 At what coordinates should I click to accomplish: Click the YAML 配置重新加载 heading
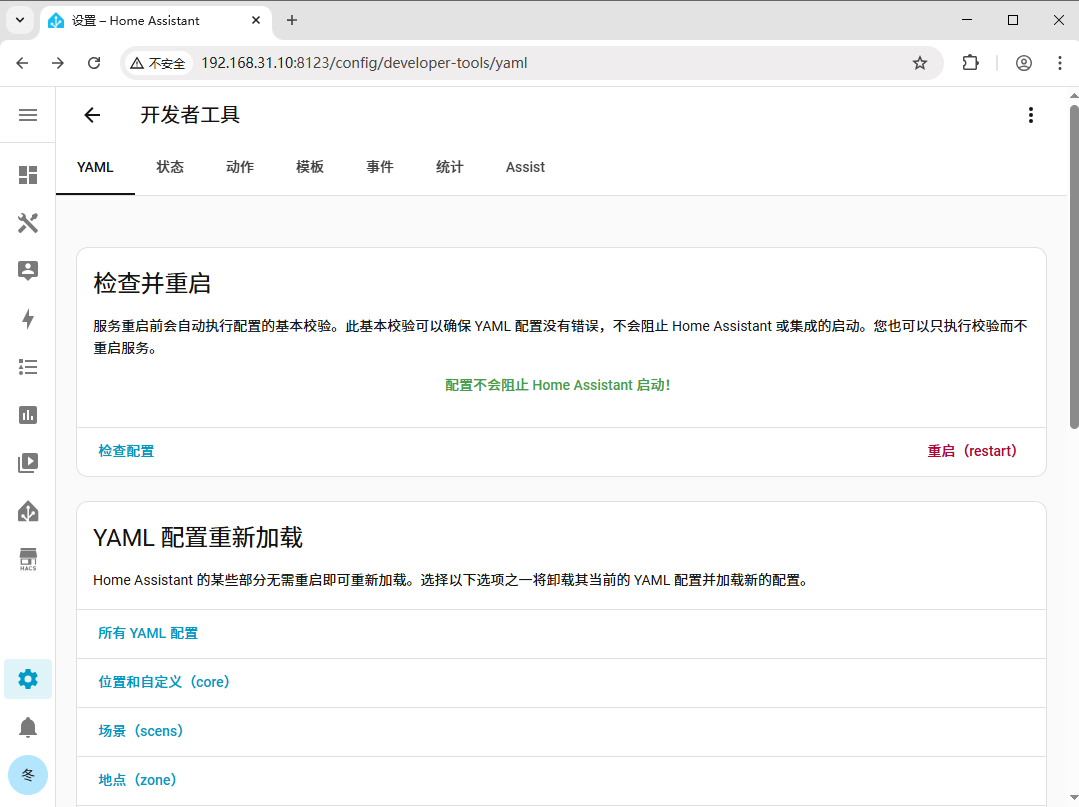[x=197, y=537]
